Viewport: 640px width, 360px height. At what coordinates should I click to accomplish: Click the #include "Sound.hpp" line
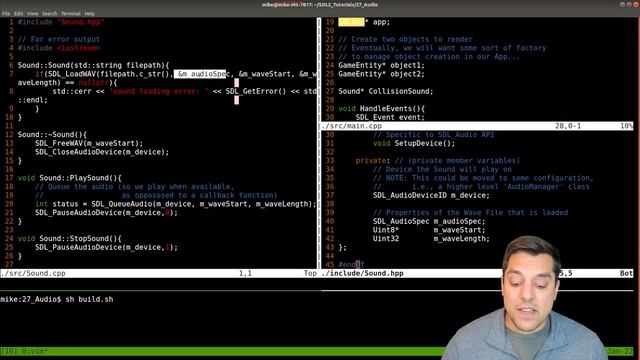click(x=61, y=22)
